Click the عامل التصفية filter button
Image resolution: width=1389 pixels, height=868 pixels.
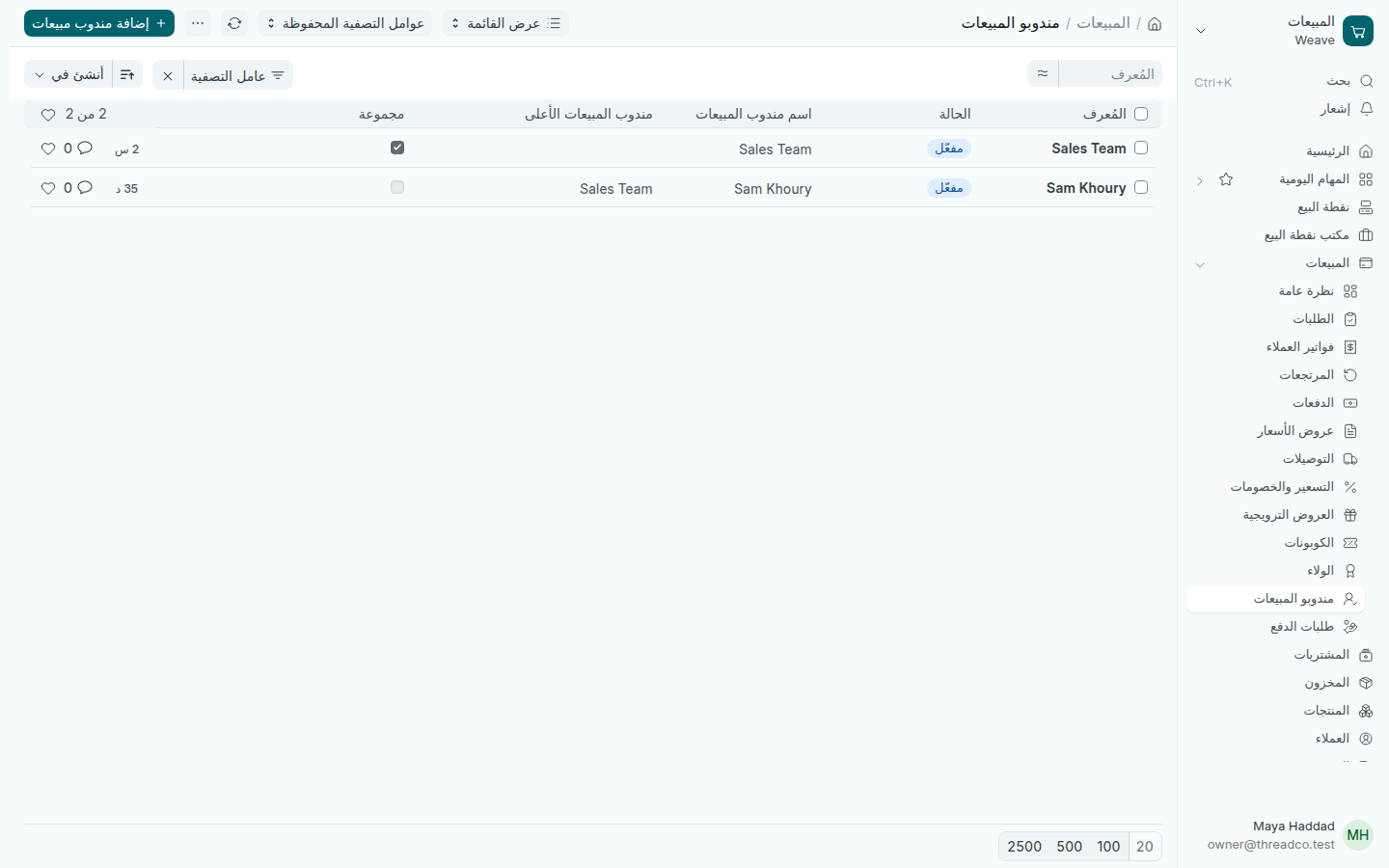(237, 75)
